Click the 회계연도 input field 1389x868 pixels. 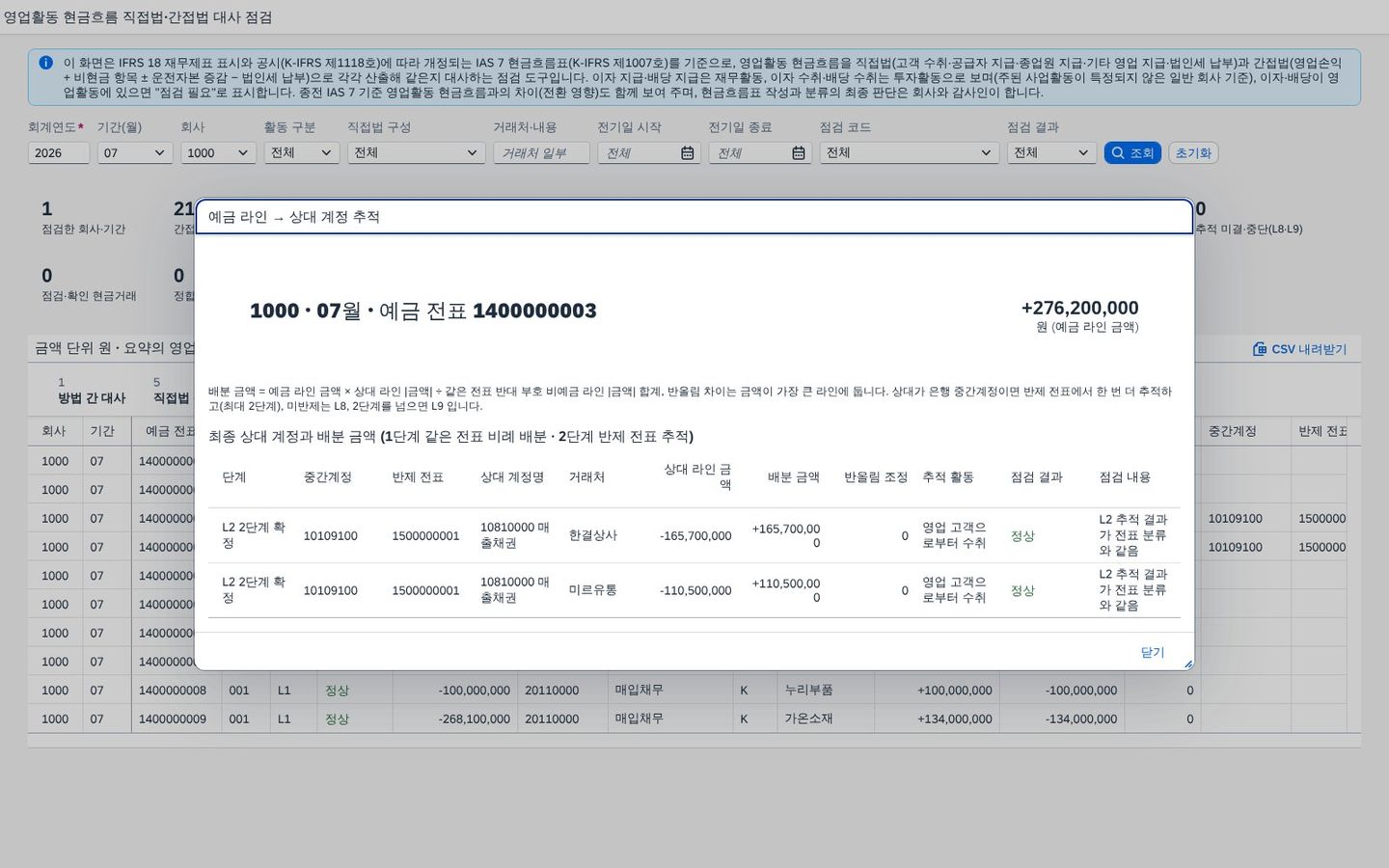tap(59, 152)
